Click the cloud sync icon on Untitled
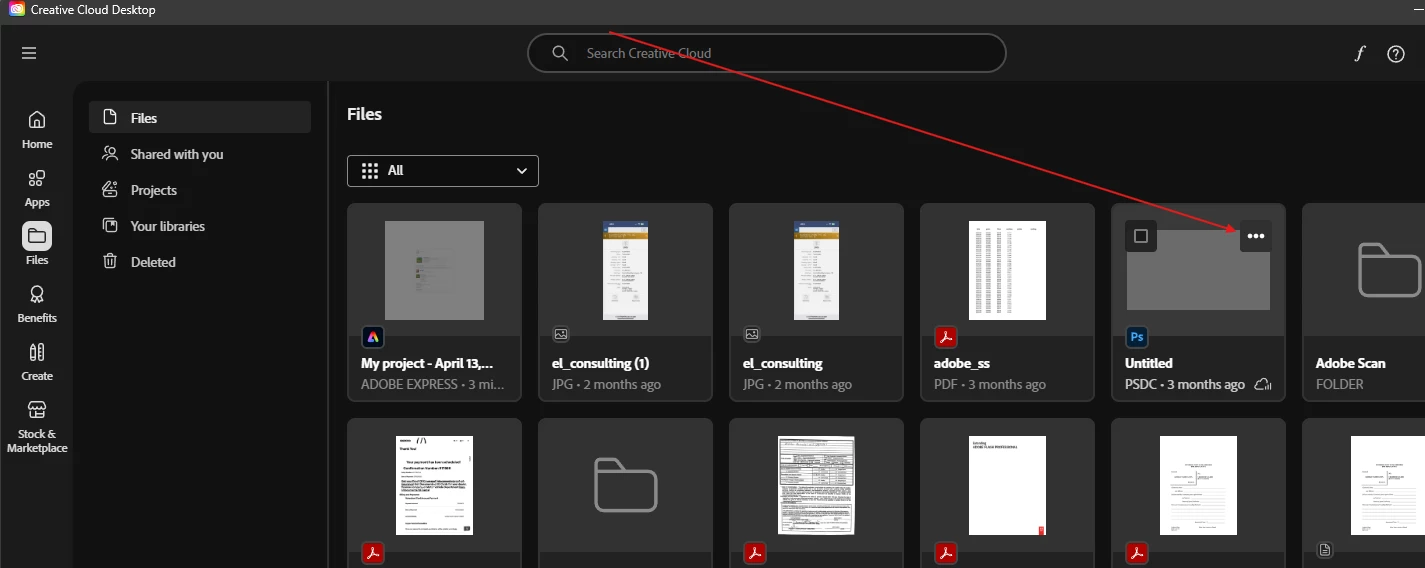Viewport: 1425px width, 568px height. [x=1262, y=385]
